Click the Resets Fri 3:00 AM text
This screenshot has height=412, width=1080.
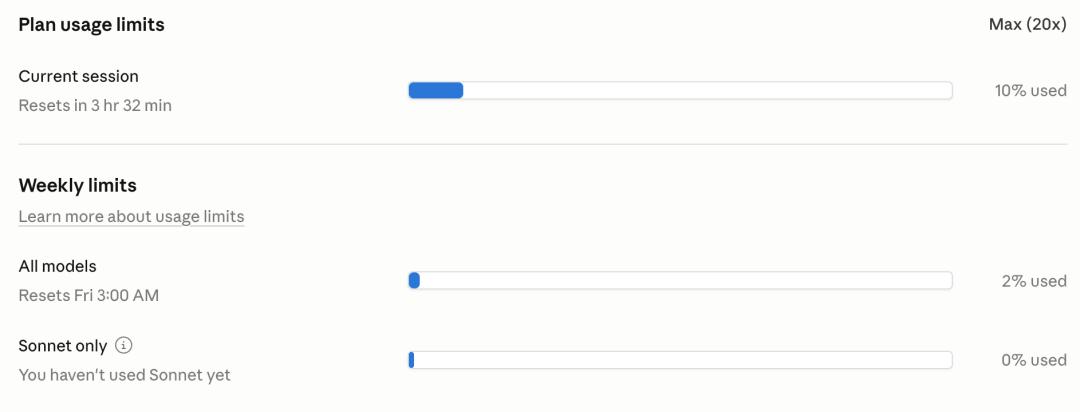[88, 295]
